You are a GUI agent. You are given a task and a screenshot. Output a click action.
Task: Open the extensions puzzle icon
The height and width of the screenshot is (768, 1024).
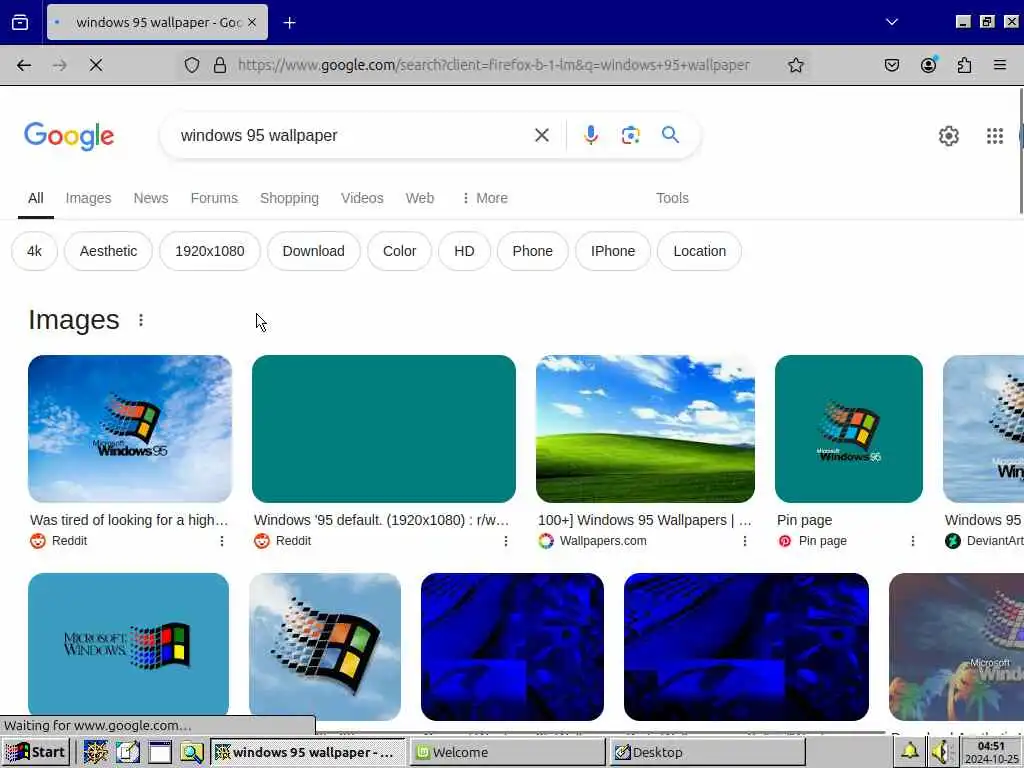[964, 65]
